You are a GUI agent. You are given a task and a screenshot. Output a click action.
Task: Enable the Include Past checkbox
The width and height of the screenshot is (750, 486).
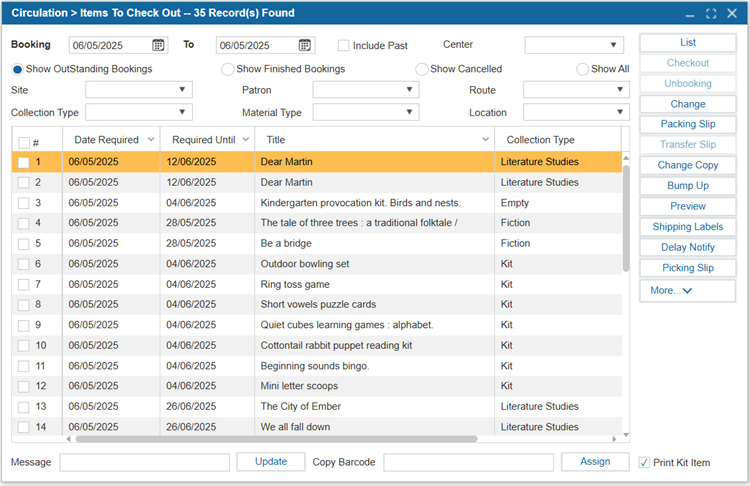pyautogui.click(x=344, y=45)
